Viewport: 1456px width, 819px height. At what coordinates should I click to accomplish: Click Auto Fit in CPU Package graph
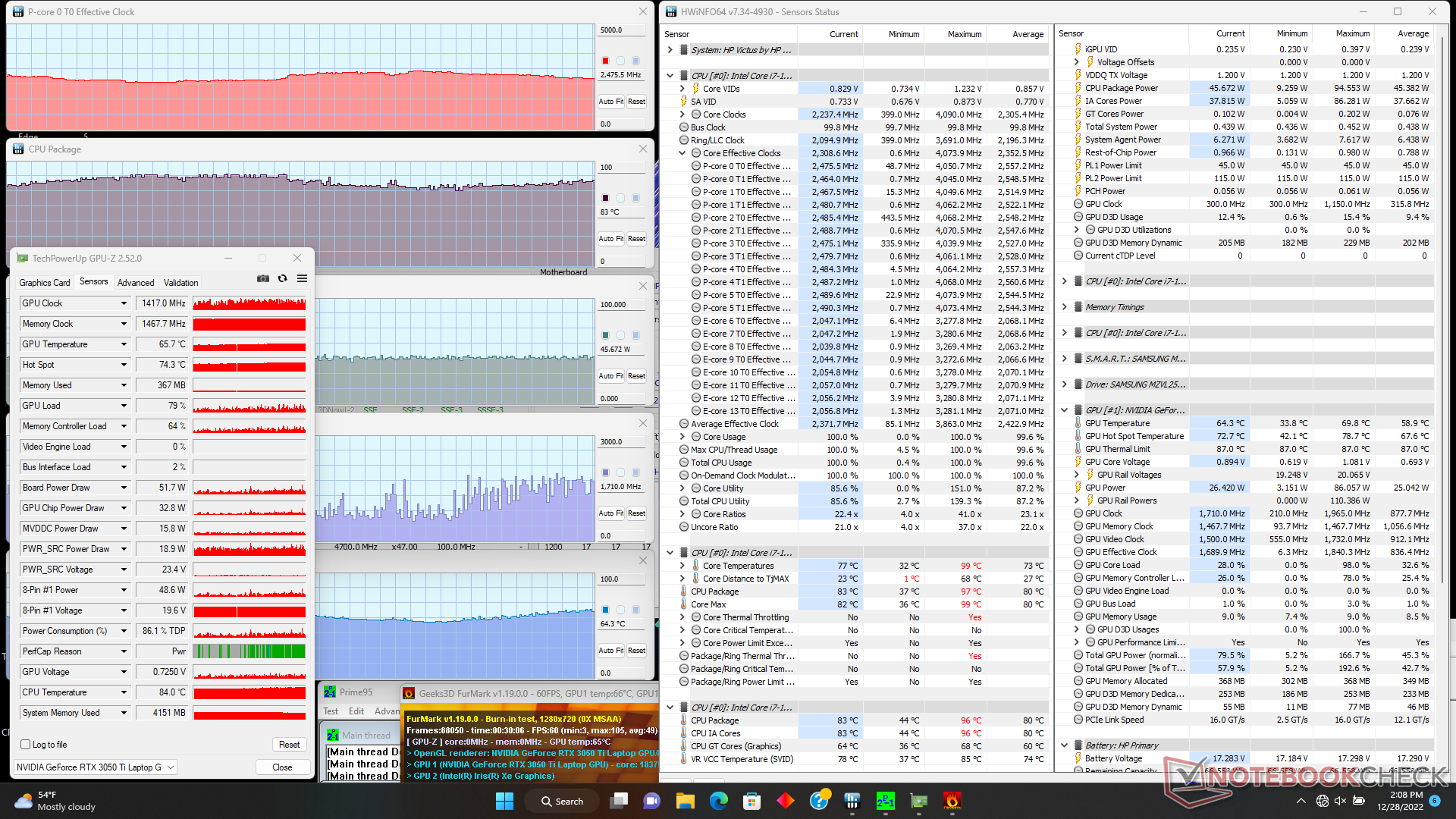tap(610, 239)
